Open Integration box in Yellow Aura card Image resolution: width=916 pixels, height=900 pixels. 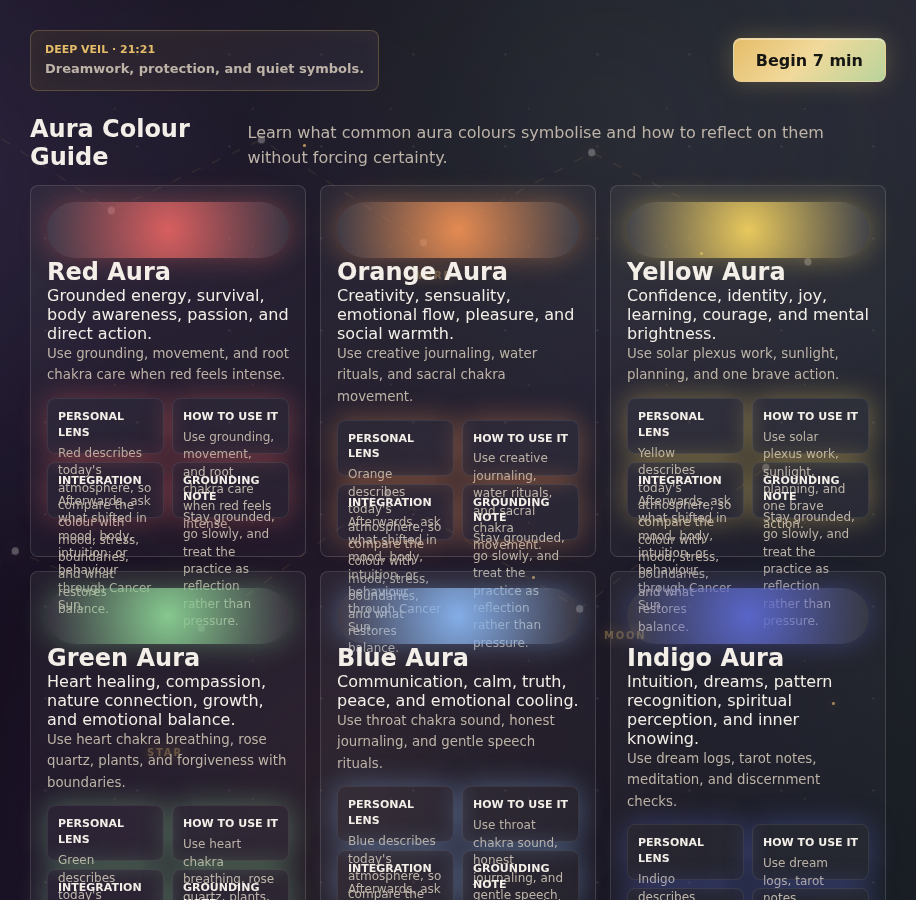[685, 490]
